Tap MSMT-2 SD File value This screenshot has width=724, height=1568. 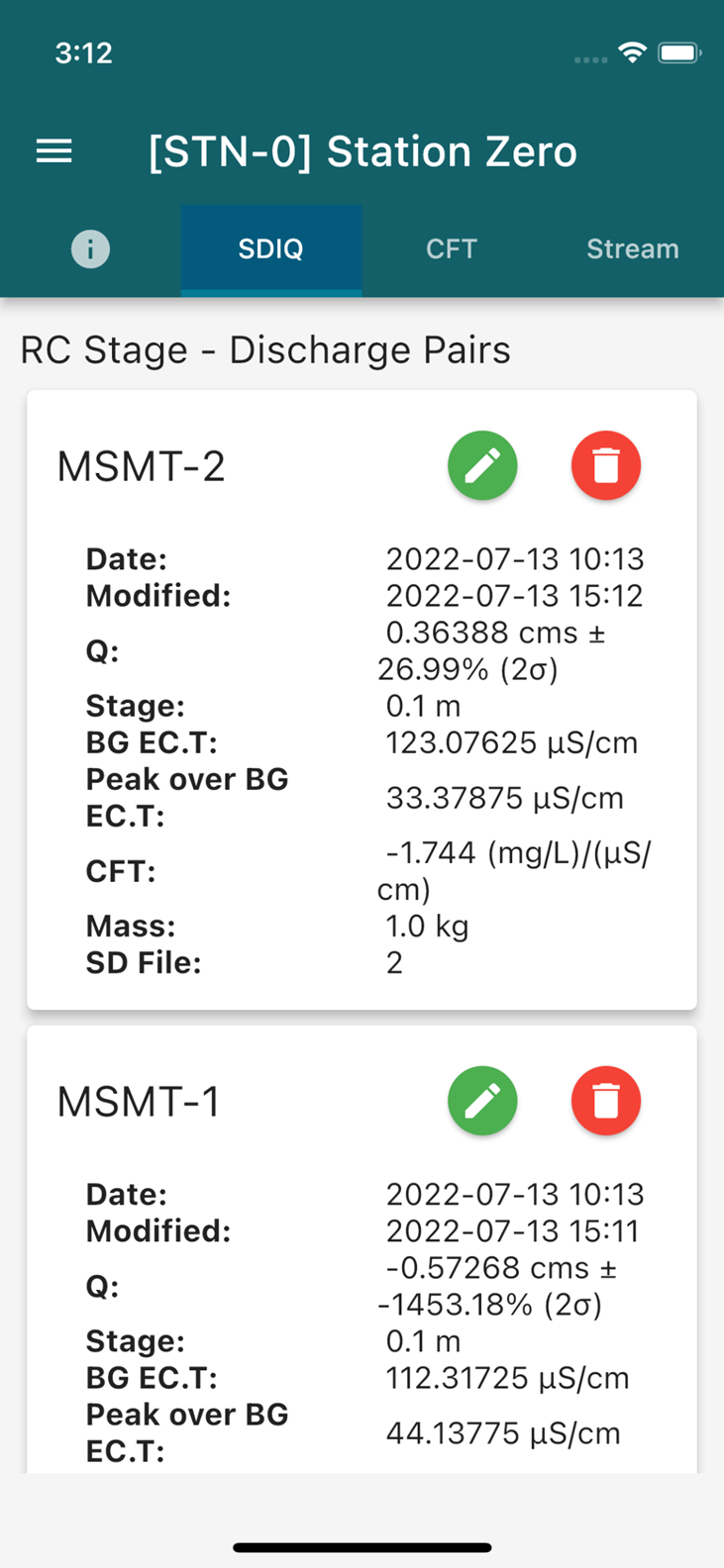coord(394,962)
